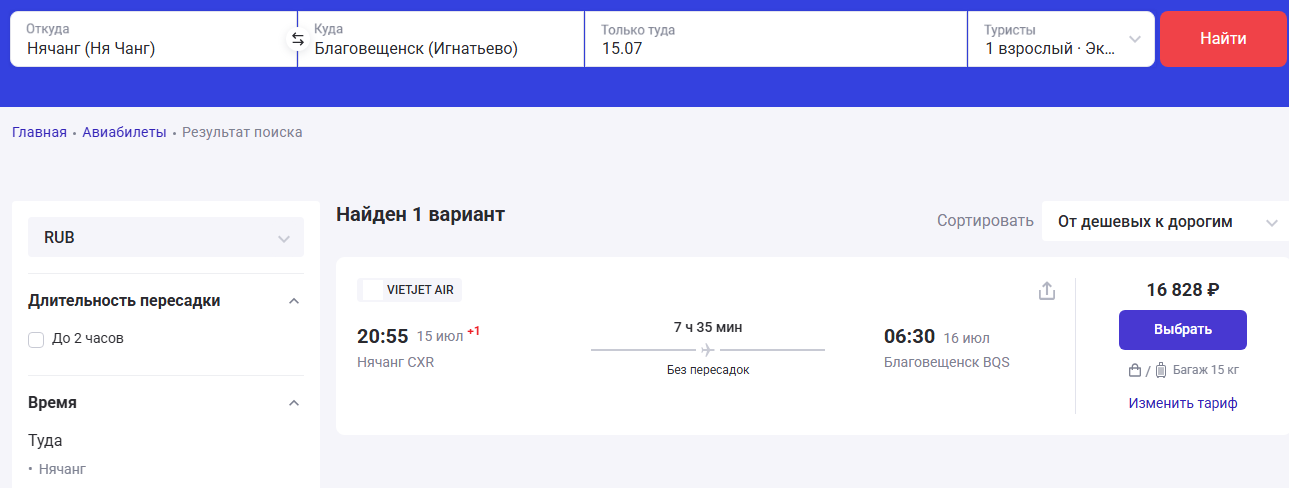The image size is (1289, 488).
Task: Tick the 'До 2 часов' checkbox
Action: tap(37, 339)
